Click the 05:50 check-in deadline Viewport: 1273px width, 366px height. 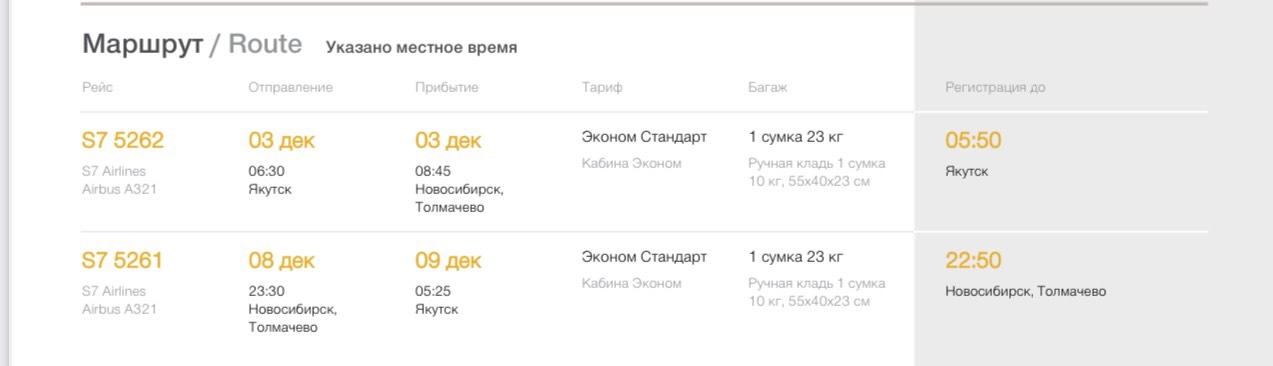point(973,141)
